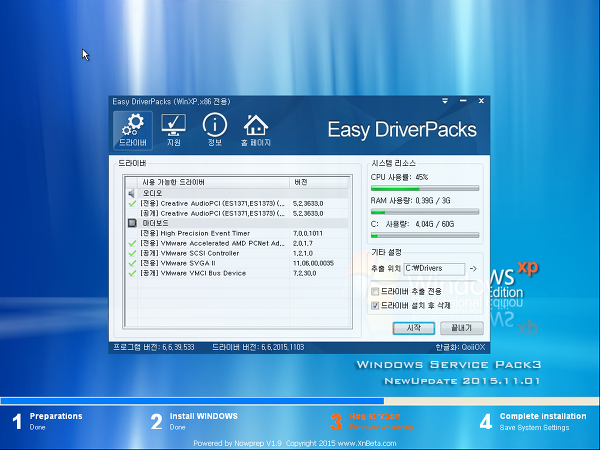Click the blue setup progress bar
The width and height of the screenshot is (600, 450).
click(192, 401)
